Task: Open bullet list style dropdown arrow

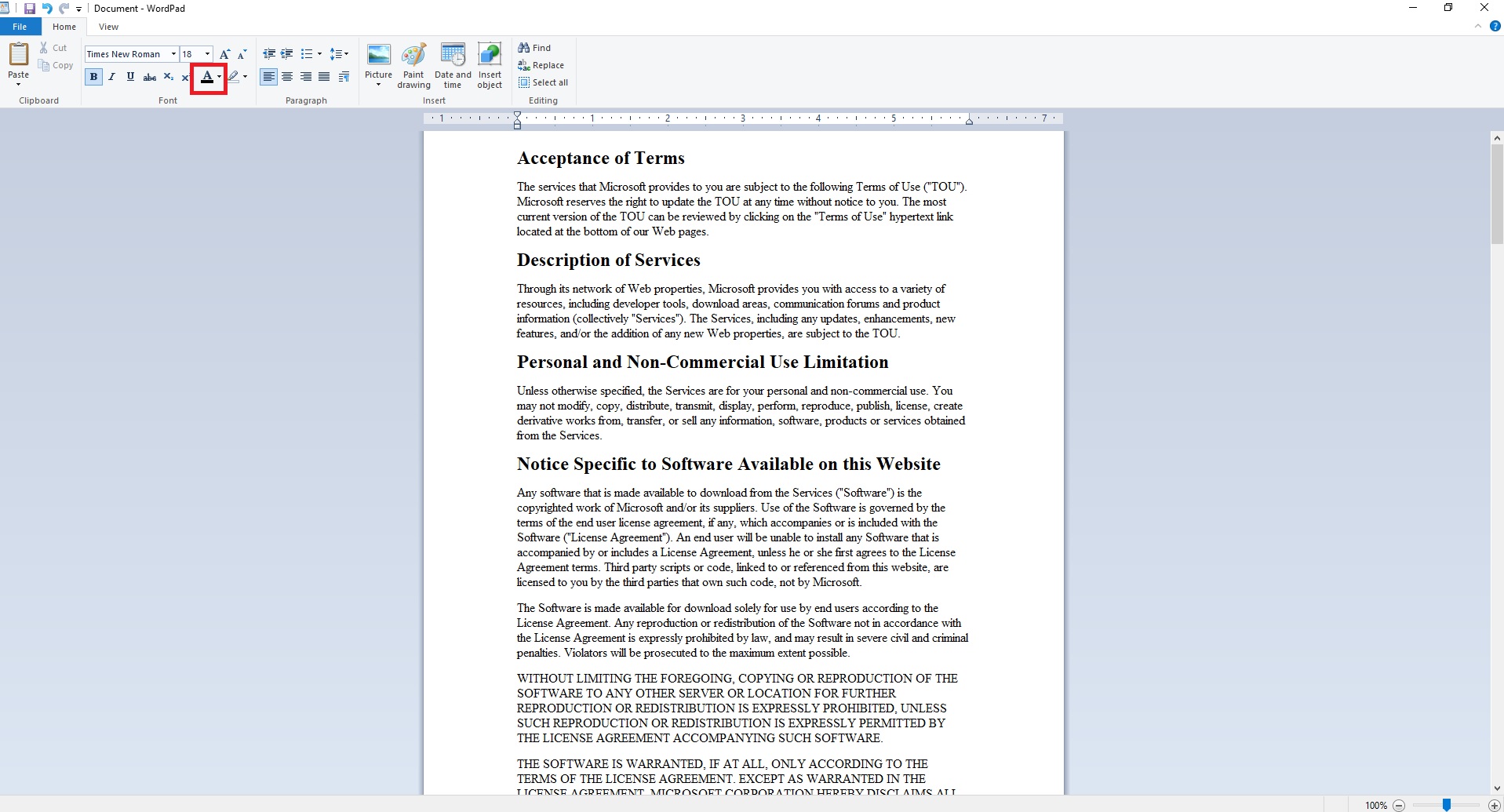Action: pyautogui.click(x=319, y=54)
